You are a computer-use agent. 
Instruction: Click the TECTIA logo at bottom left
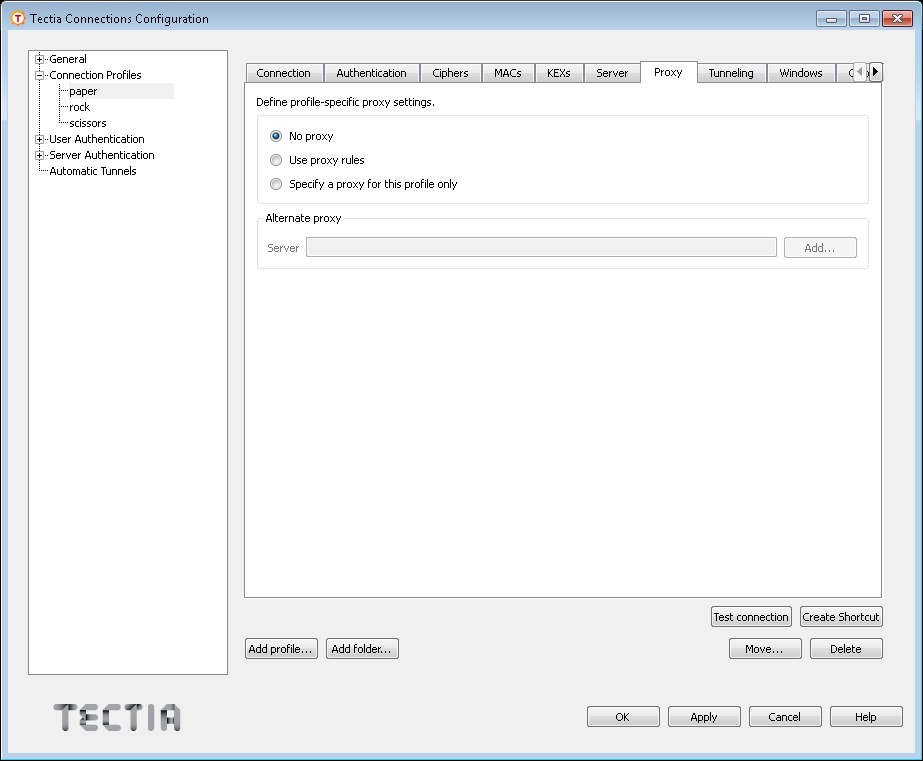(116, 716)
